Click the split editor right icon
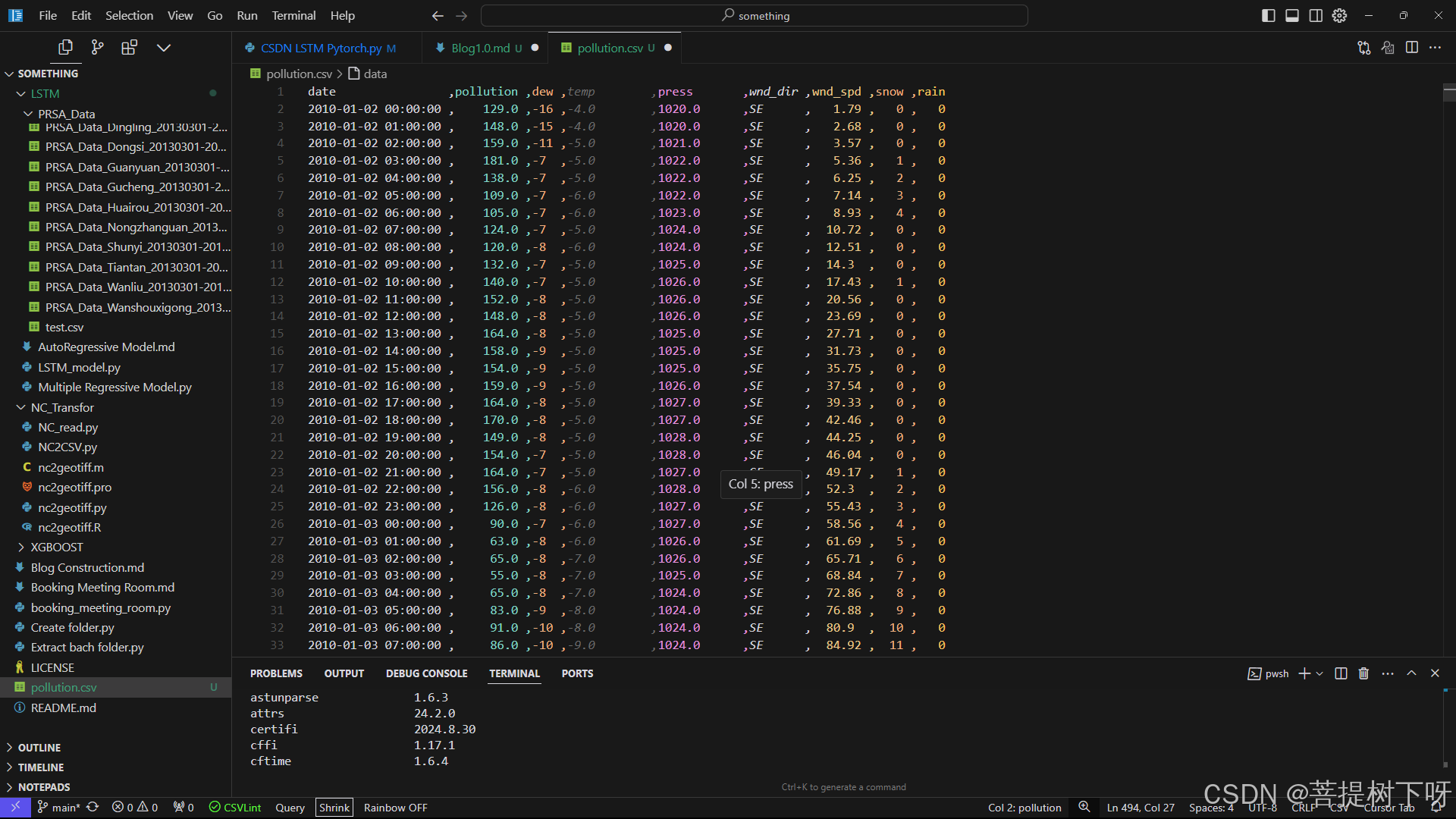The width and height of the screenshot is (1456, 819). click(x=1411, y=47)
